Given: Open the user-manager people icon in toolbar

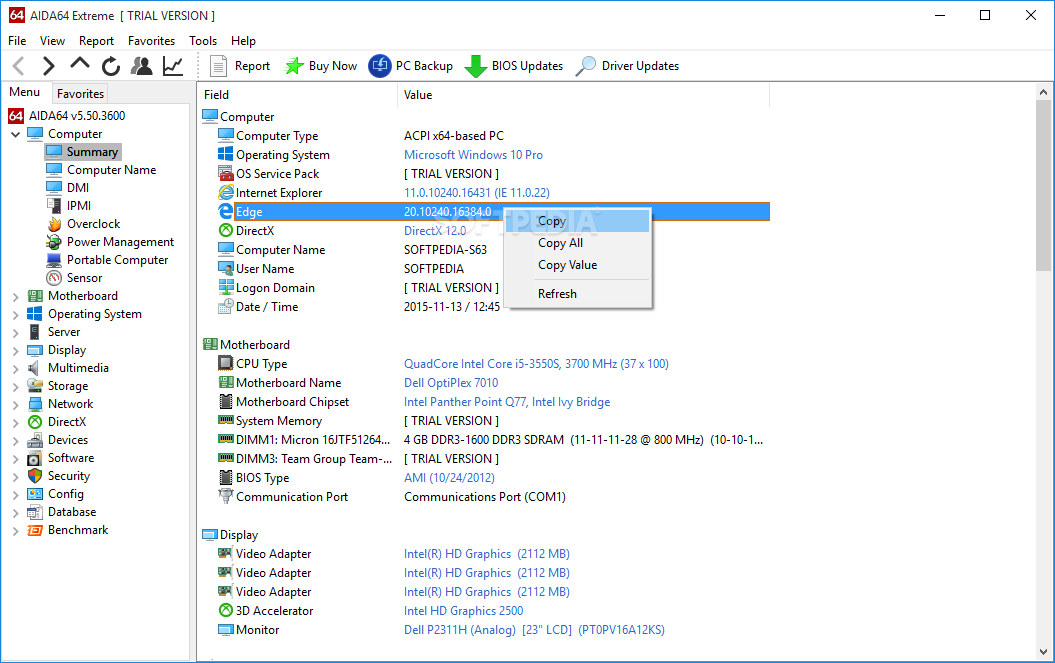Looking at the screenshot, I should [141, 66].
